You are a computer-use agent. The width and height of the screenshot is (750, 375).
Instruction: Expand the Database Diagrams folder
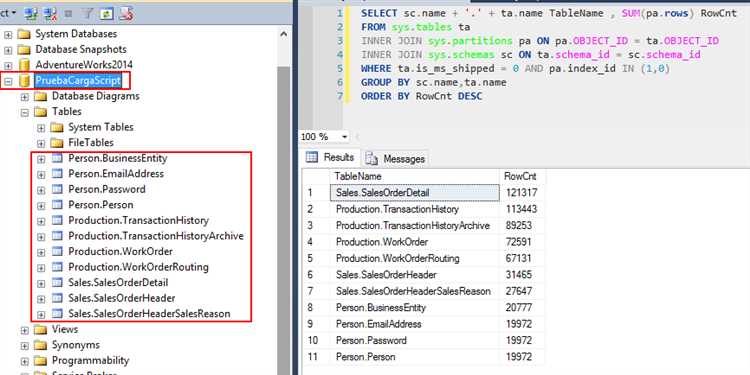[25, 97]
